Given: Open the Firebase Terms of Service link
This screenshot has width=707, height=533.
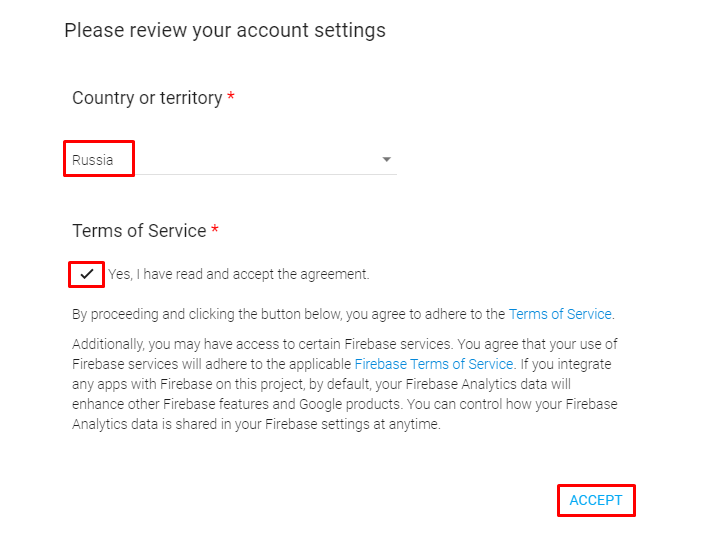Looking at the screenshot, I should tap(434, 364).
